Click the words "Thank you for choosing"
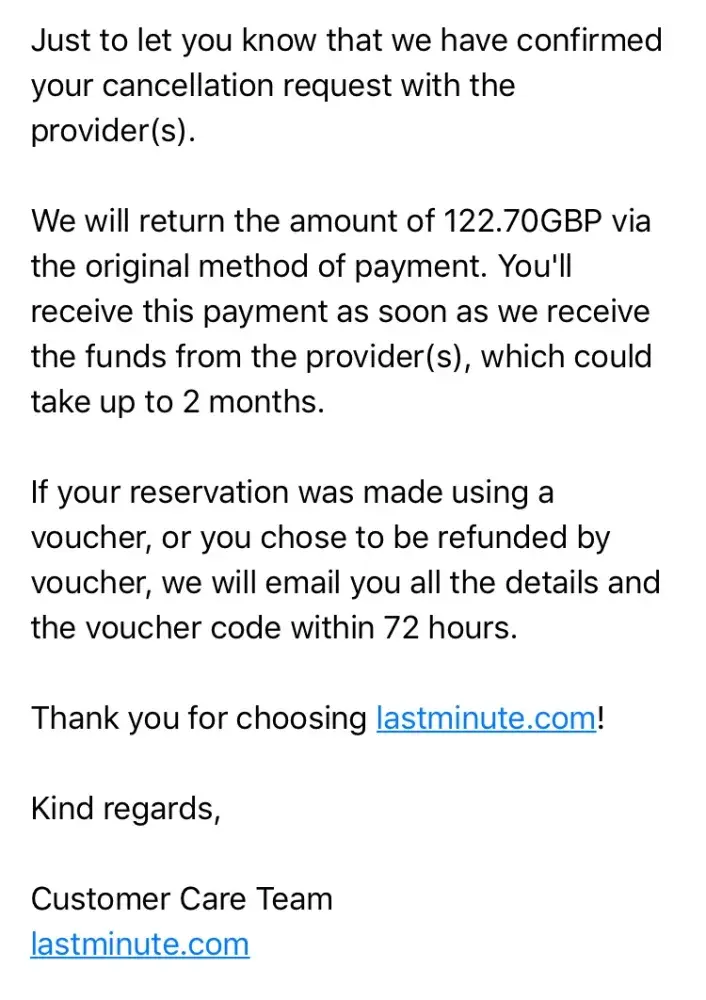Viewport: 706px width, 1000px height. point(199,718)
